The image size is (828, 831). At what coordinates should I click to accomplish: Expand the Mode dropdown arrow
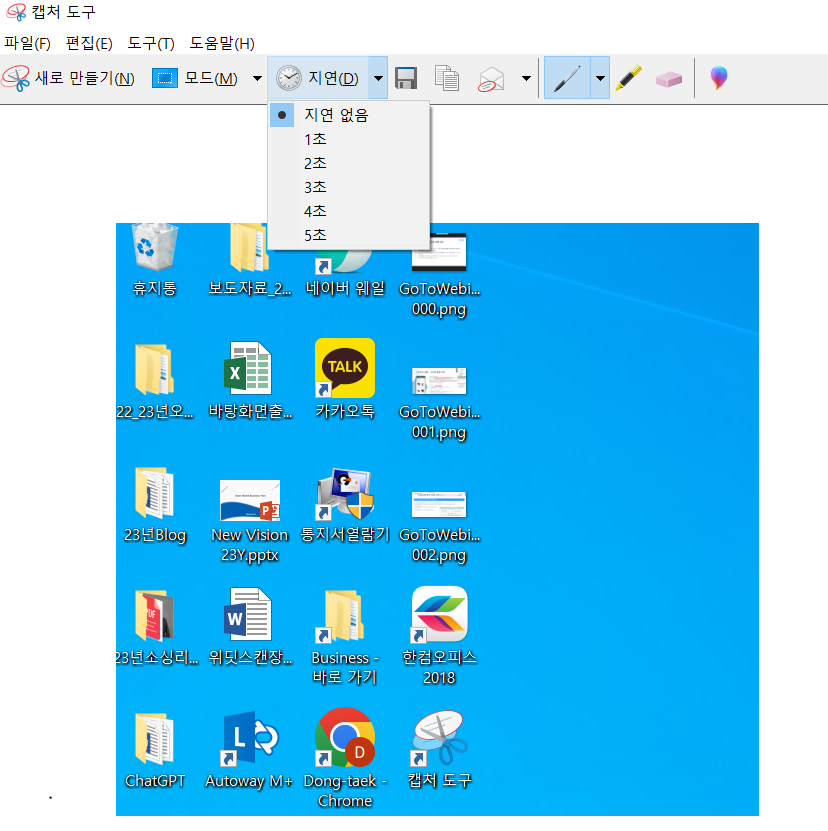pyautogui.click(x=257, y=78)
